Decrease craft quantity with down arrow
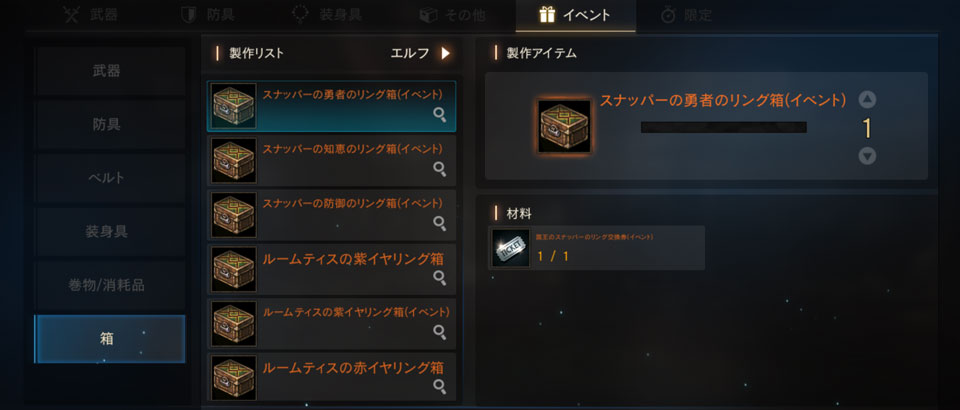This screenshot has height=410, width=960. click(867, 156)
